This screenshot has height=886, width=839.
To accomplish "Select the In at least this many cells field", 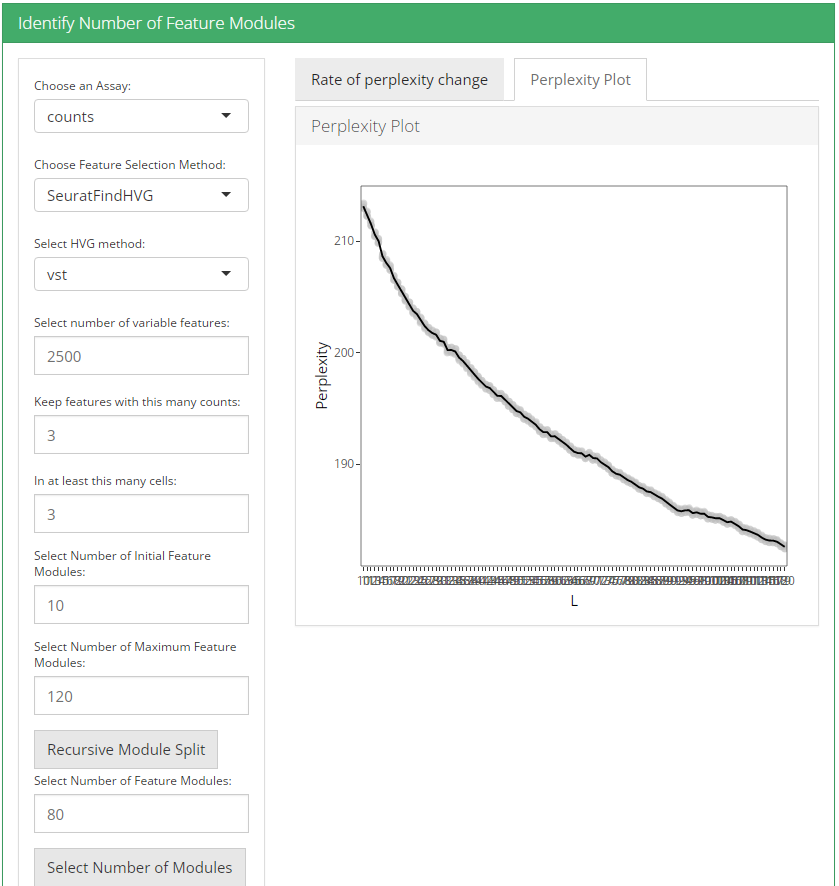I will point(141,514).
